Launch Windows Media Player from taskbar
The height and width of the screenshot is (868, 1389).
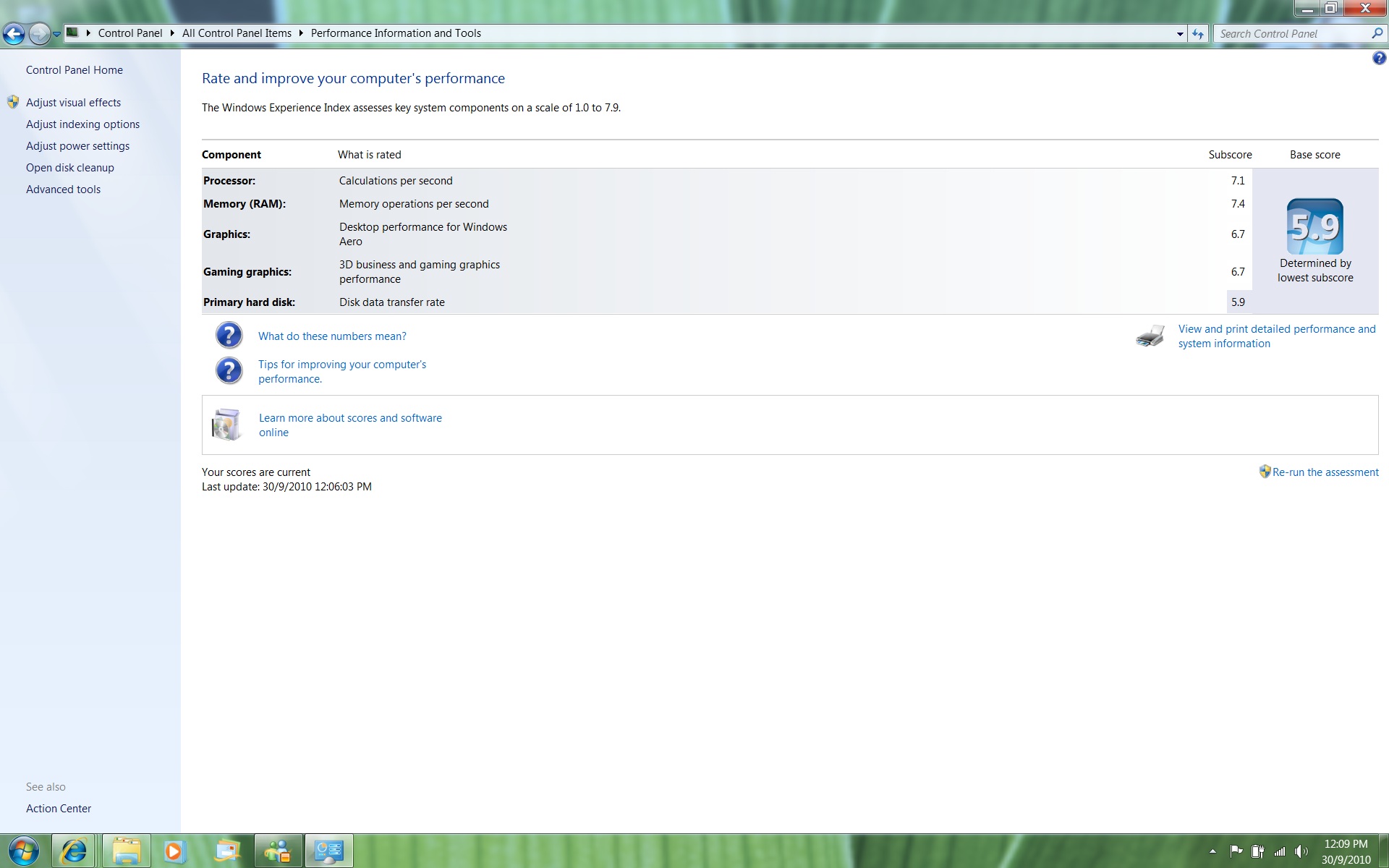174,851
